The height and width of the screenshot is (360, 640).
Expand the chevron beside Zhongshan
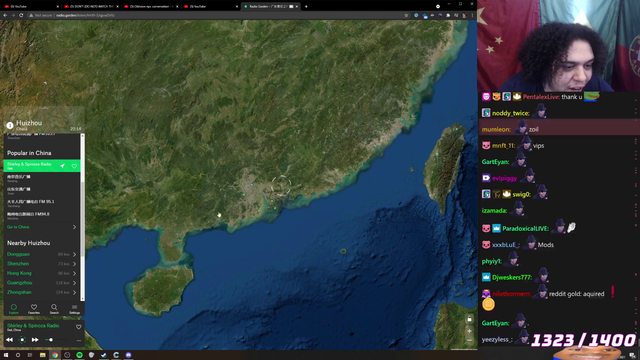point(74,292)
